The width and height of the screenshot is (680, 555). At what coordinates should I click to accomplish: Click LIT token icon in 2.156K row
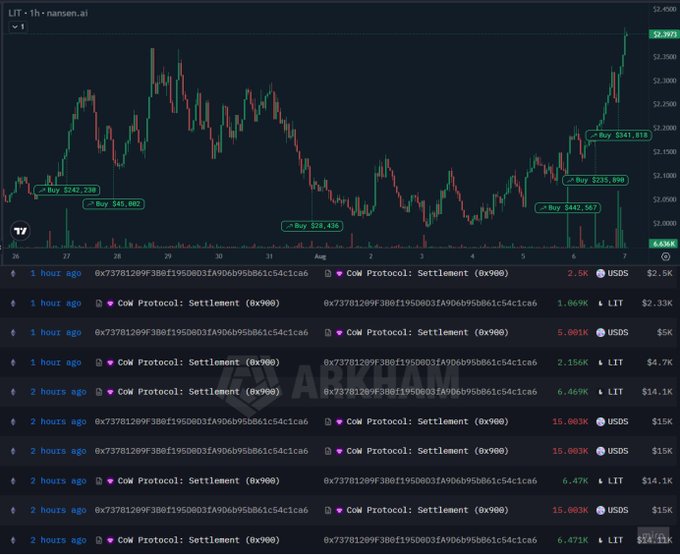pyautogui.click(x=601, y=363)
